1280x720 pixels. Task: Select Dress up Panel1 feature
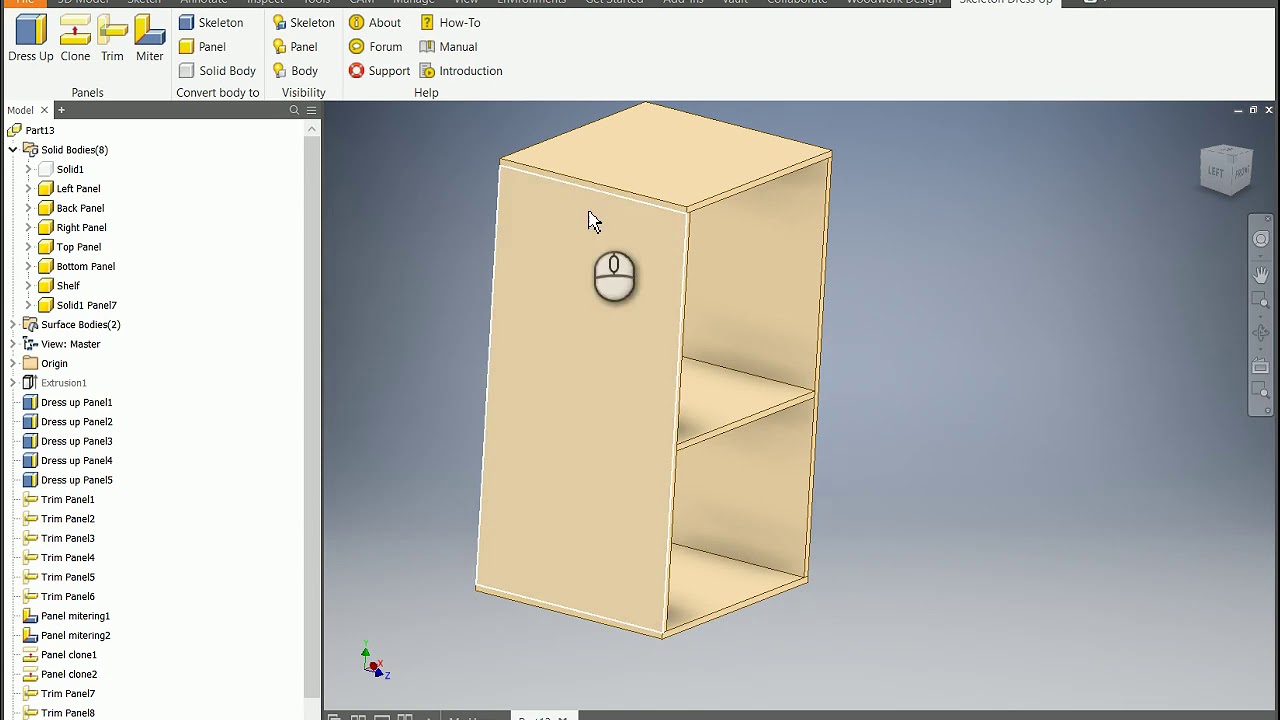[x=68, y=402]
